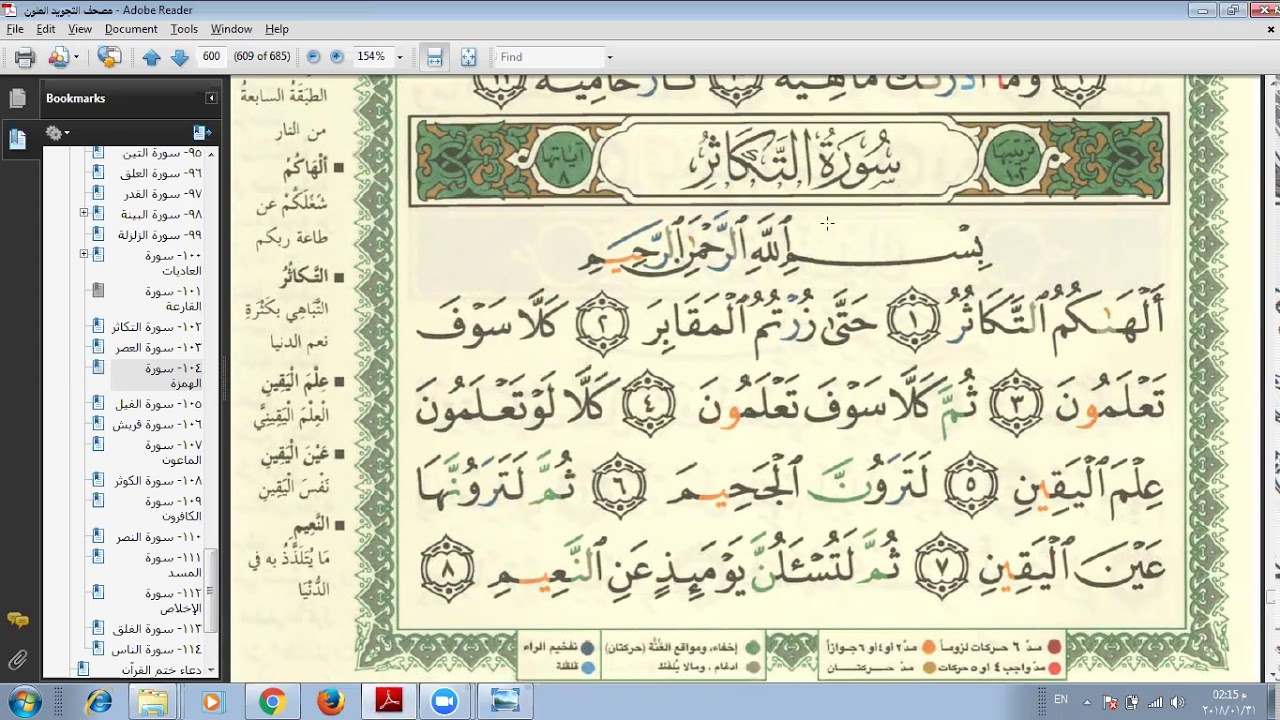The width and height of the screenshot is (1280, 720).
Task: Click bookmark page icon beside سورة المسد
Action: point(98,557)
